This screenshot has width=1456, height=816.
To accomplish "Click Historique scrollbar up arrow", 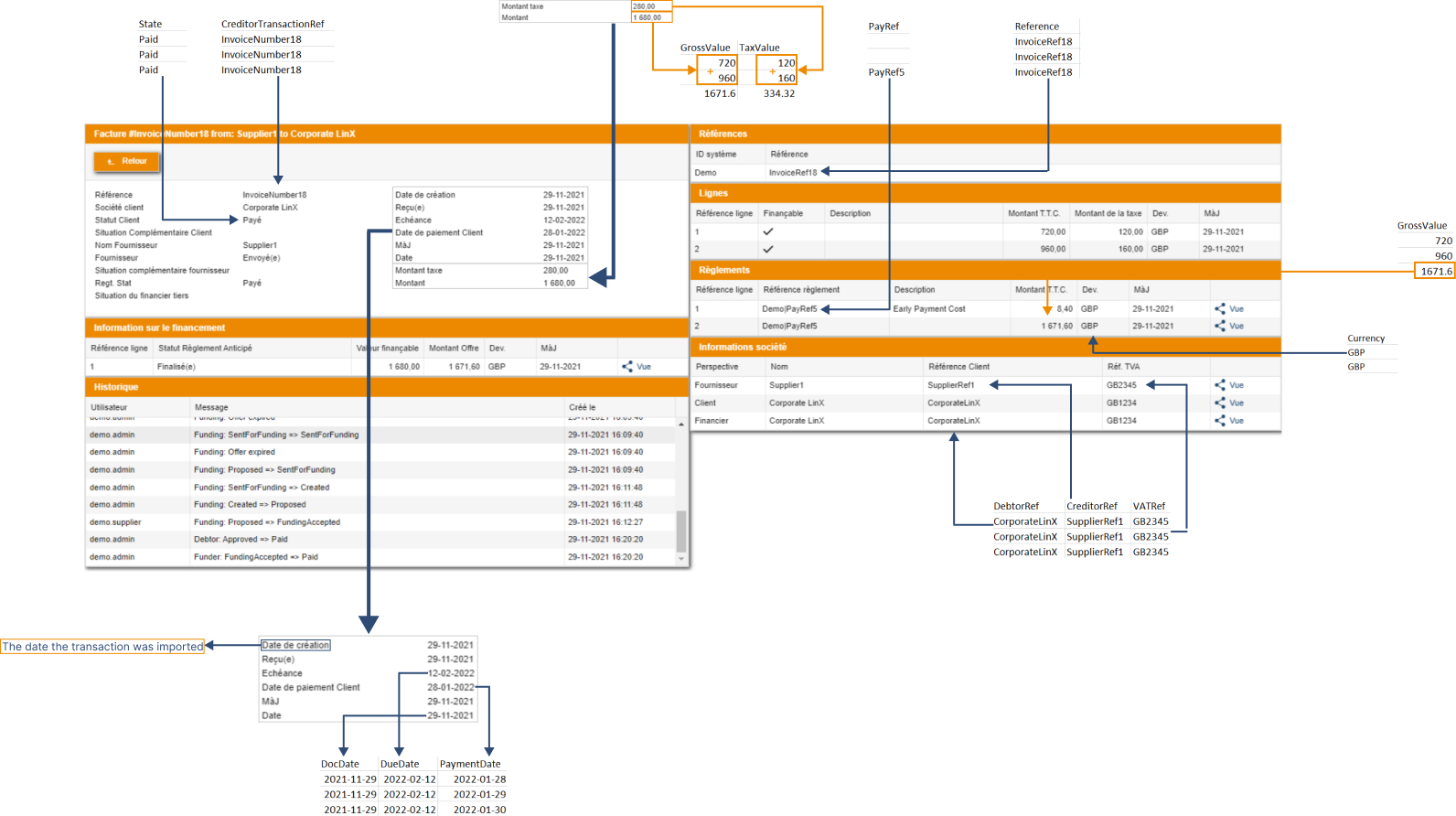I will pyautogui.click(x=681, y=424).
